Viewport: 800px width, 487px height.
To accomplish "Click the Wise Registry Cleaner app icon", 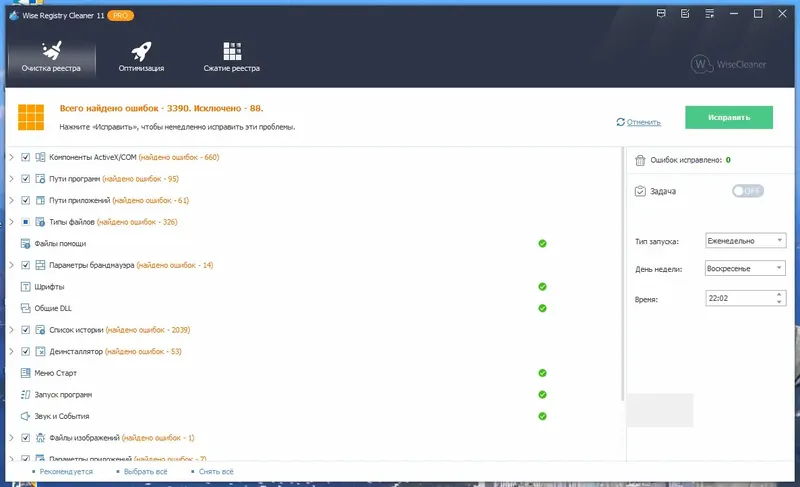I will tap(14, 15).
